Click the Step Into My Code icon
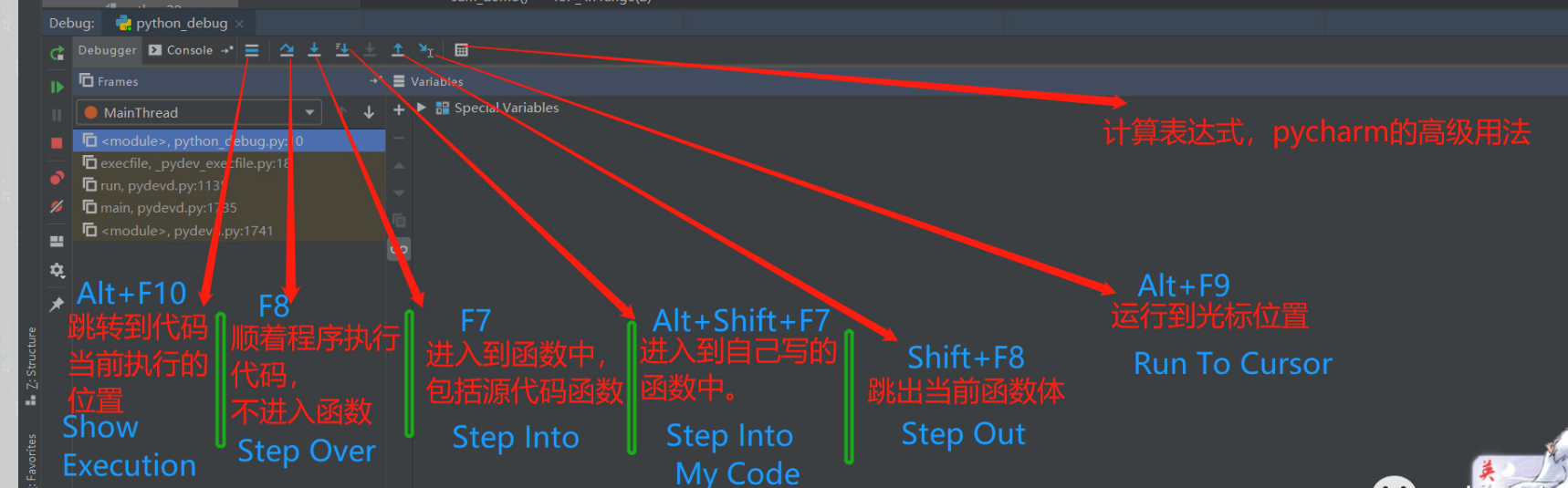 pyautogui.click(x=342, y=50)
